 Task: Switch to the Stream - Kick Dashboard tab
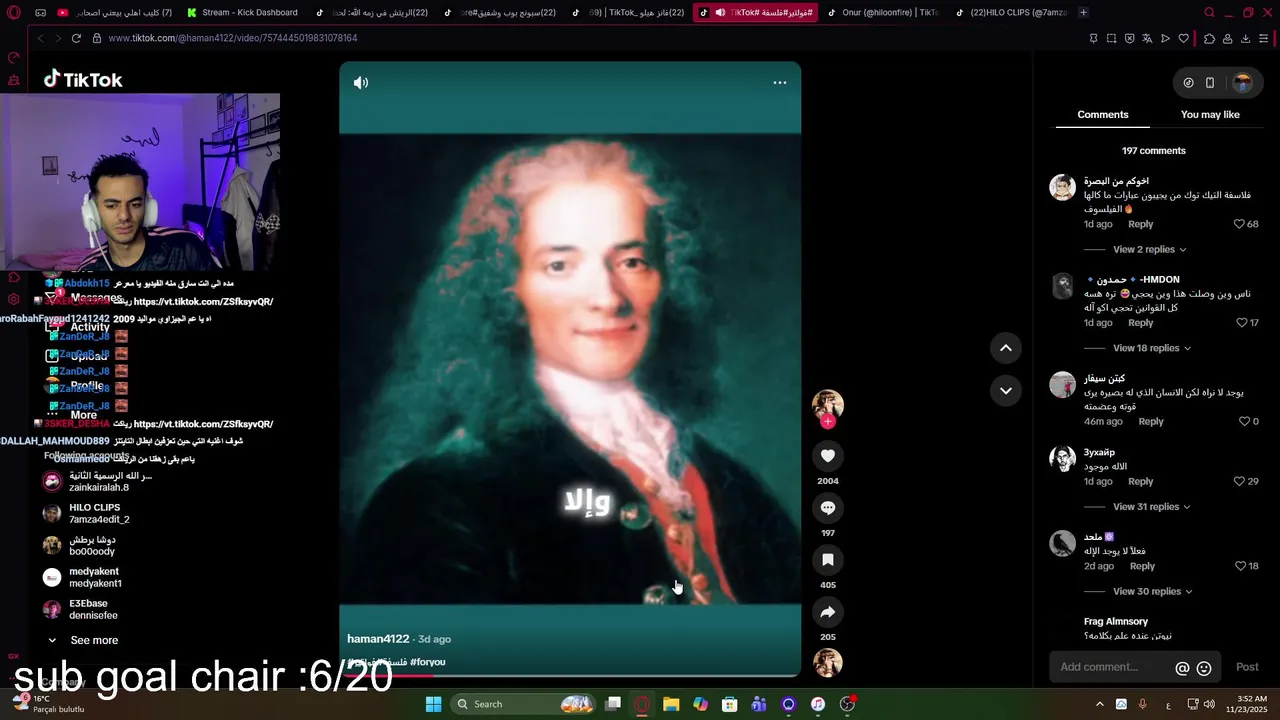[243, 12]
